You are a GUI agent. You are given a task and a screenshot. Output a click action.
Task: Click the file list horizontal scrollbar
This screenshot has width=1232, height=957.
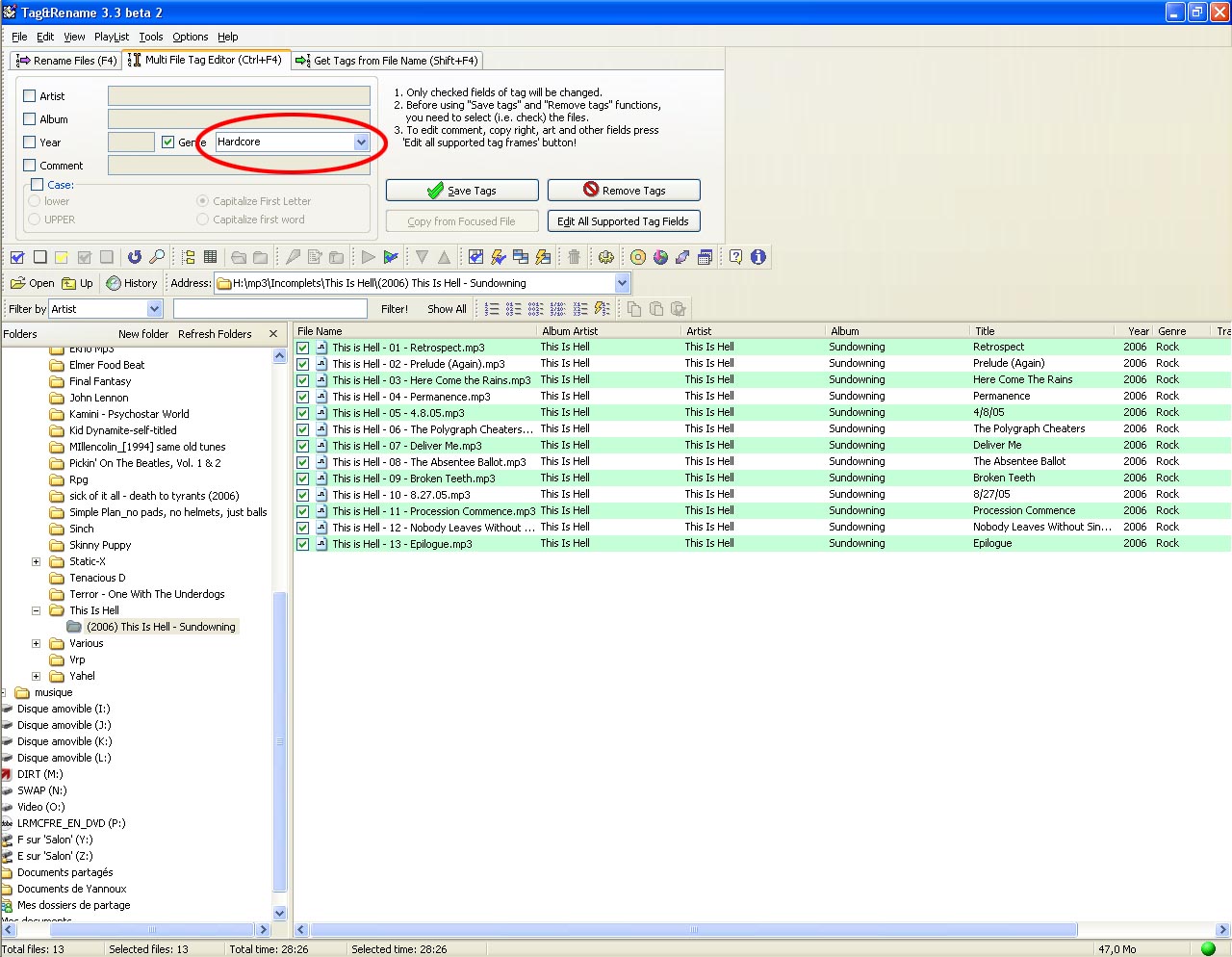(x=693, y=930)
